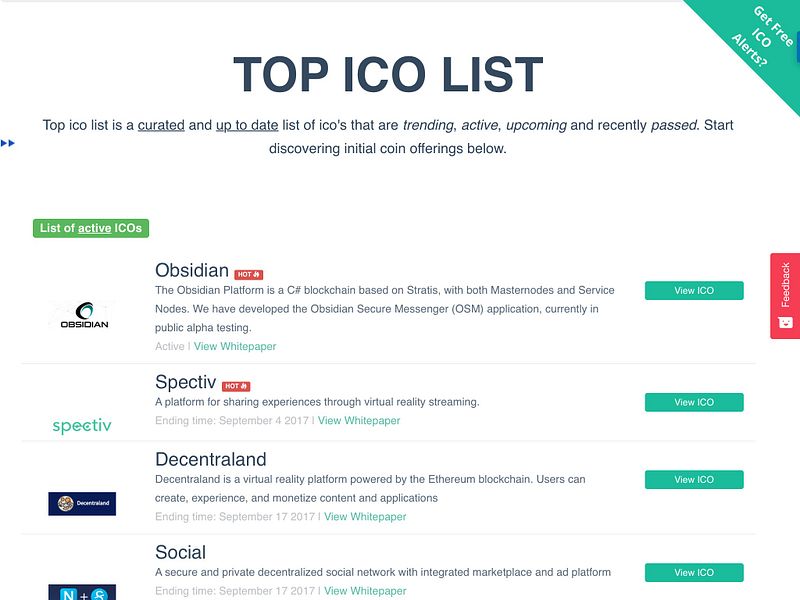Open the Social project logo
The width and height of the screenshot is (800, 600).
click(x=83, y=595)
